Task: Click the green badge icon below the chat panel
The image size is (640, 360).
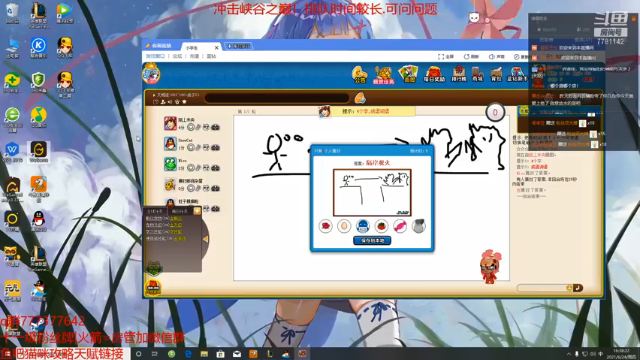Action: pyautogui.click(x=154, y=268)
